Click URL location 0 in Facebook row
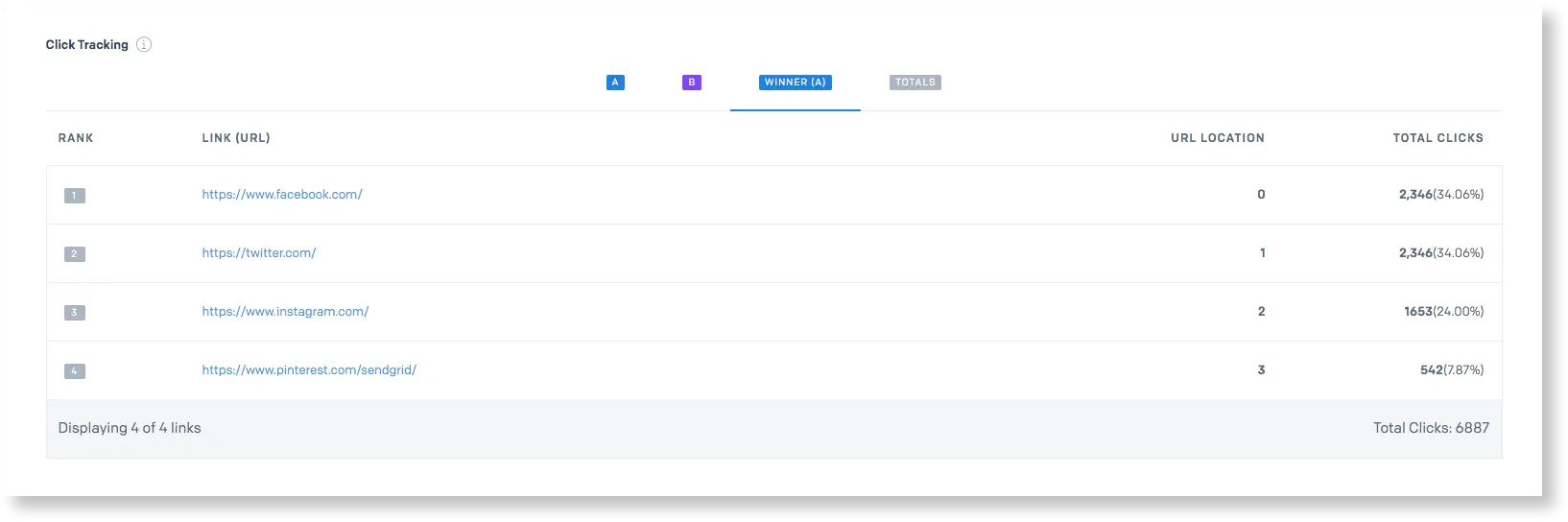This screenshot has height=522, width=1568. click(x=1261, y=195)
